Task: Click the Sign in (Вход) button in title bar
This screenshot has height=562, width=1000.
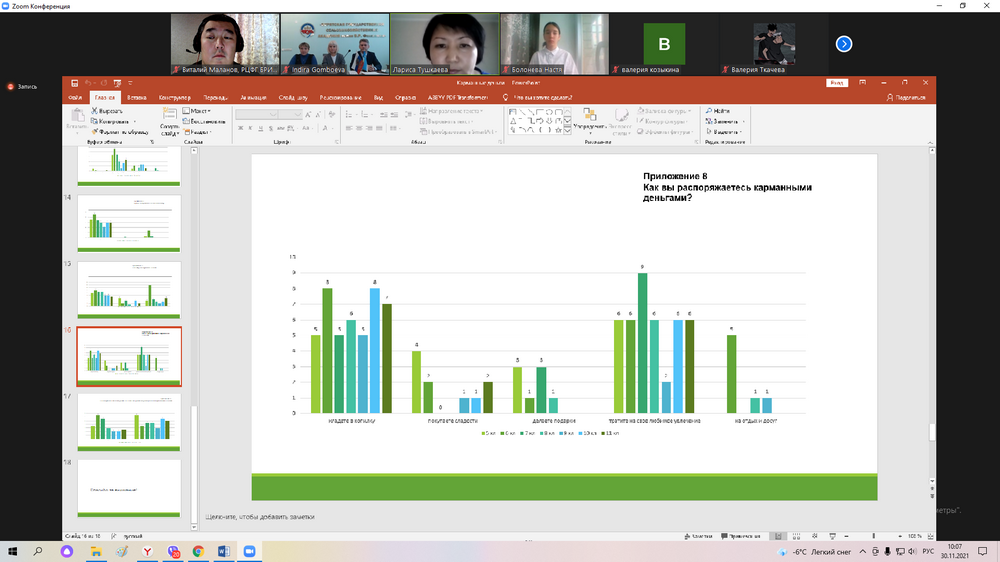Action: click(x=837, y=83)
